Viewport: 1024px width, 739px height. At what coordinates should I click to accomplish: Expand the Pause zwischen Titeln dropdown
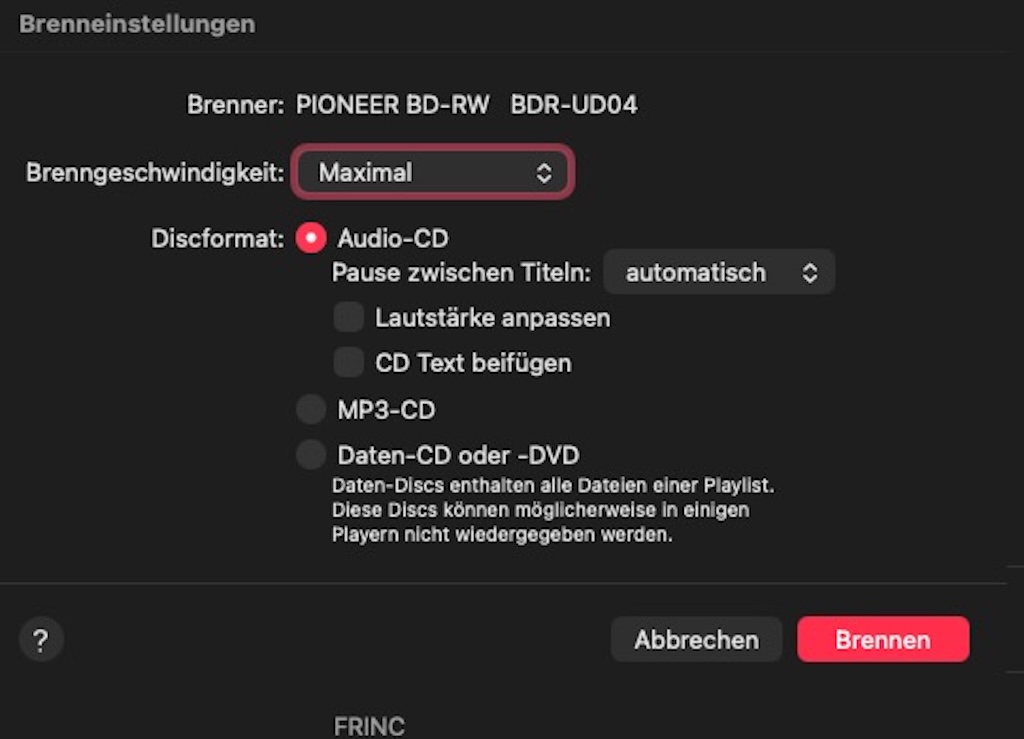pyautogui.click(x=718, y=273)
